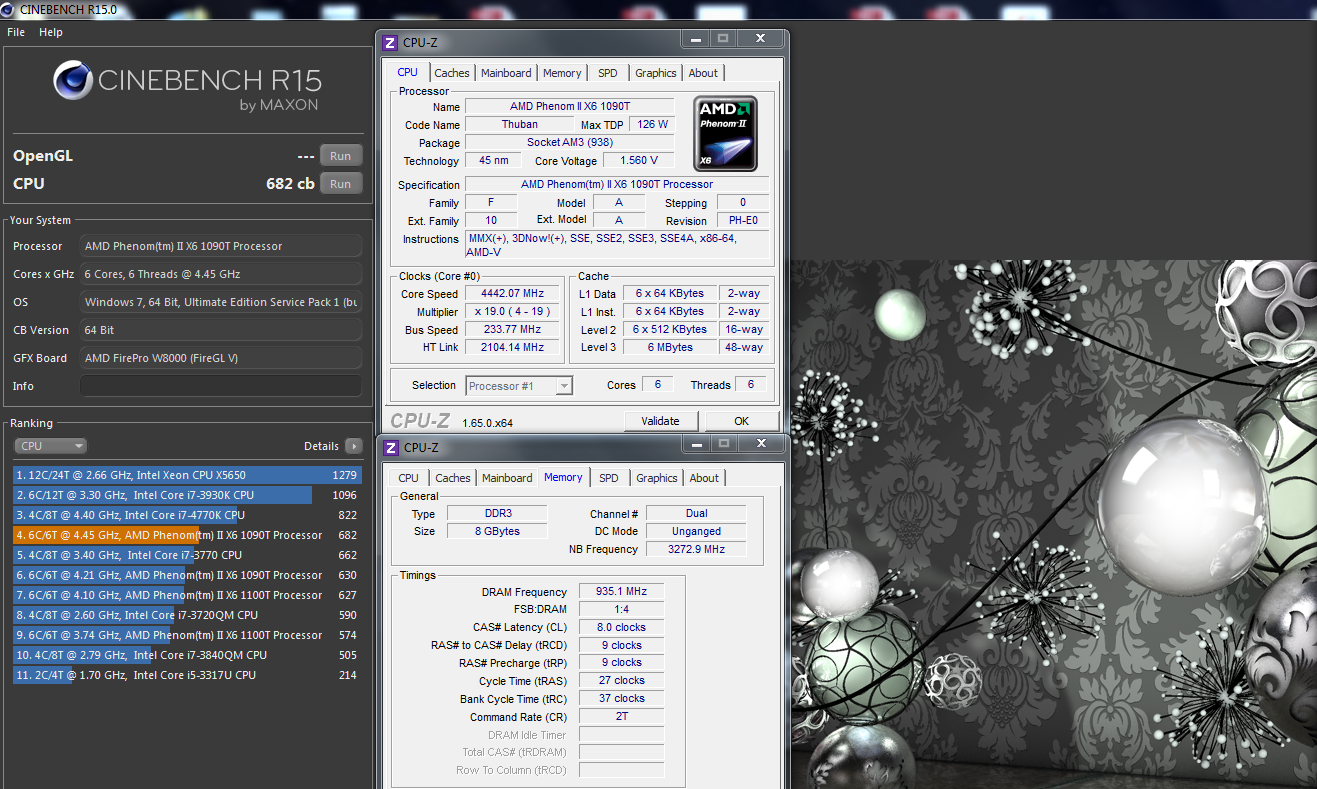Click the Code Name value Thuban
Image resolution: width=1317 pixels, height=789 pixels.
pyautogui.click(x=519, y=124)
